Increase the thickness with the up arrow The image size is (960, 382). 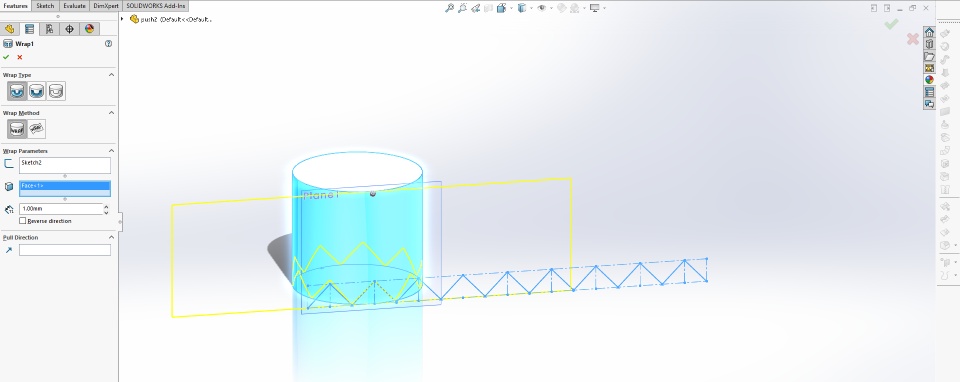[107, 206]
